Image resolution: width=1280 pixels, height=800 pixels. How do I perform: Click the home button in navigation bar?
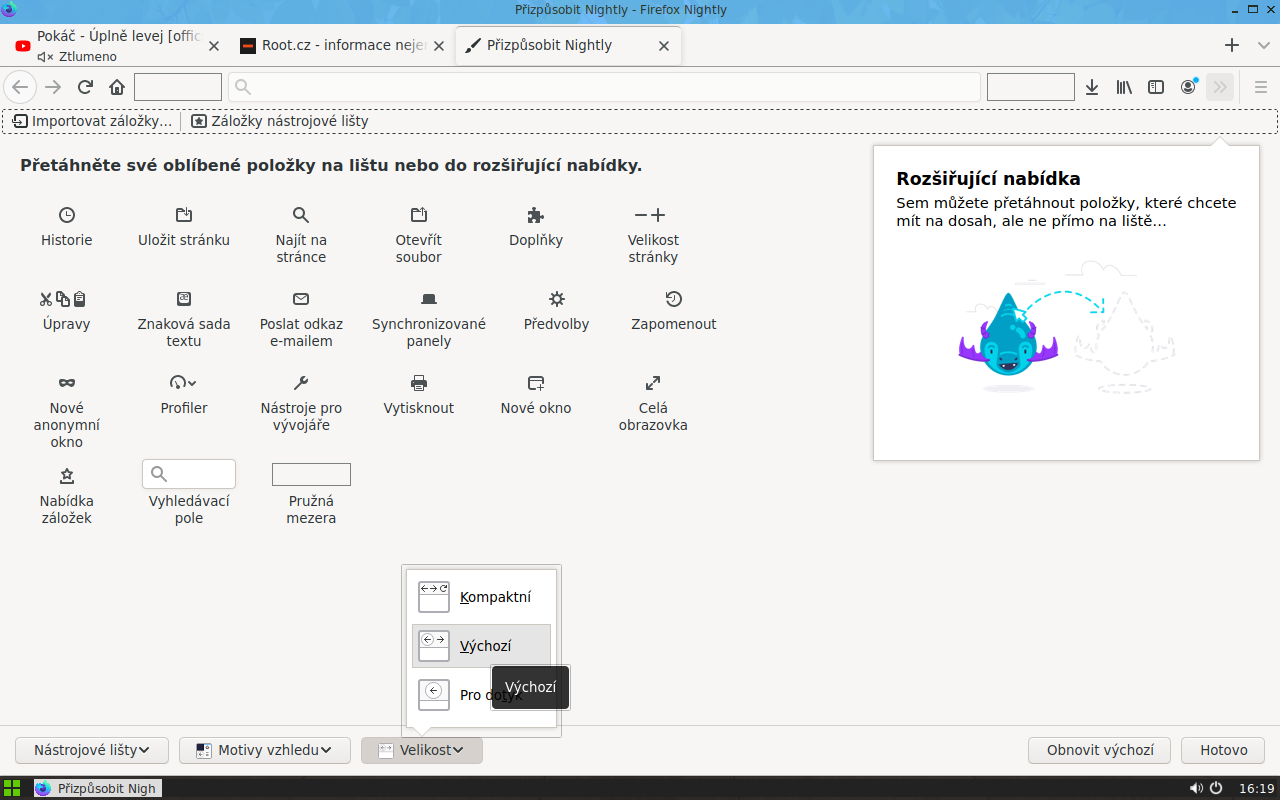click(117, 87)
